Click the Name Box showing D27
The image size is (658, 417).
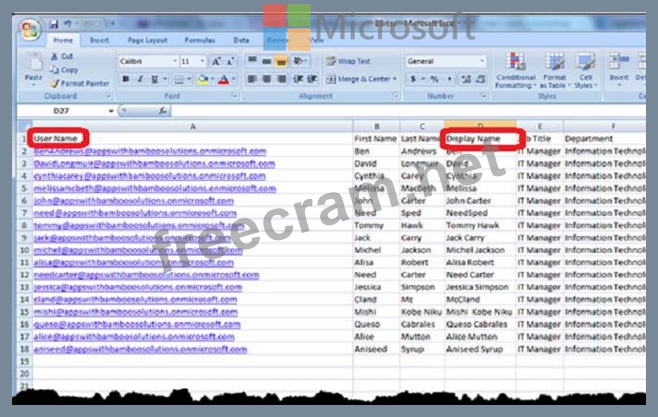pos(67,111)
